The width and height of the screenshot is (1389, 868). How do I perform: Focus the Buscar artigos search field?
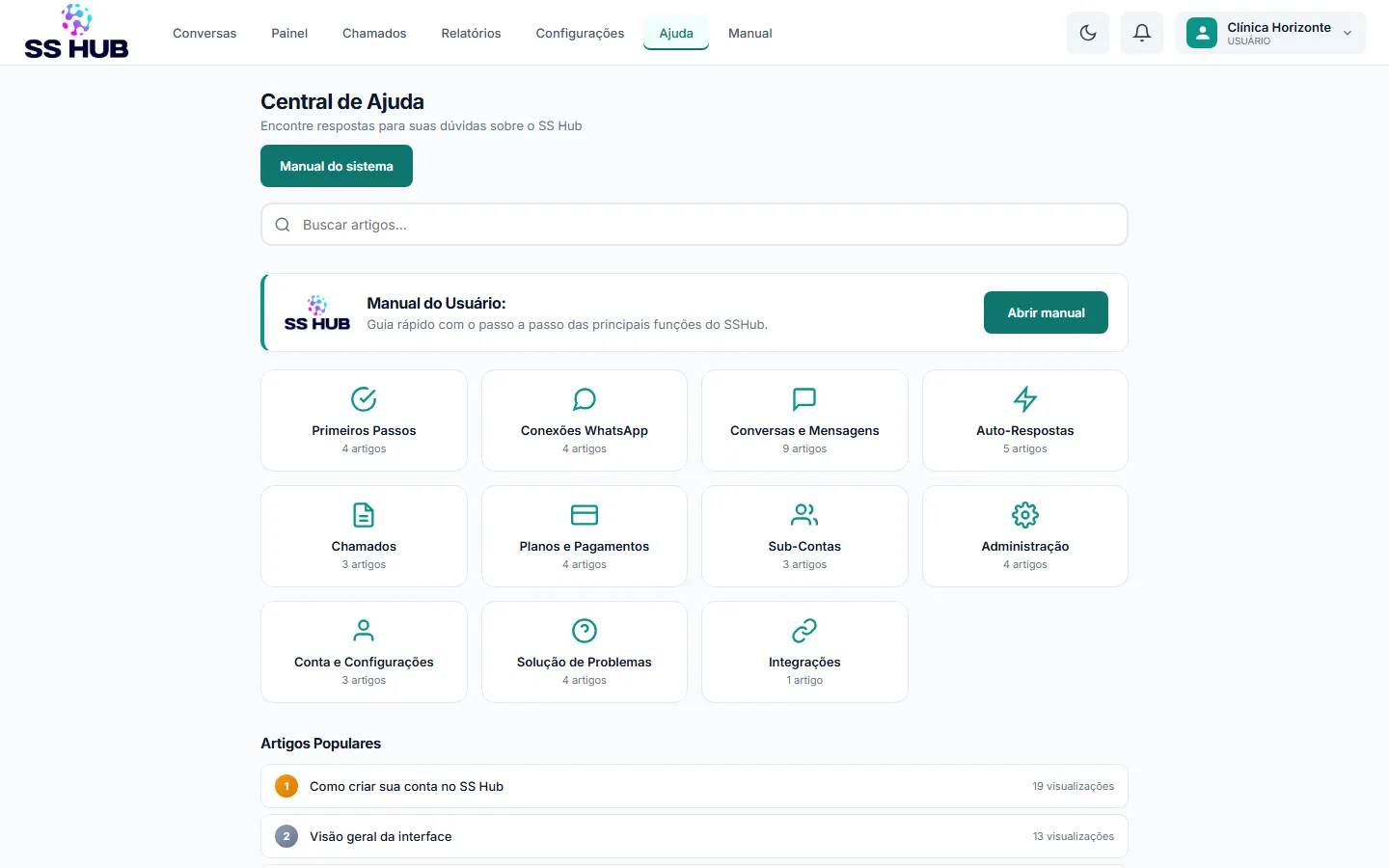pyautogui.click(x=694, y=225)
